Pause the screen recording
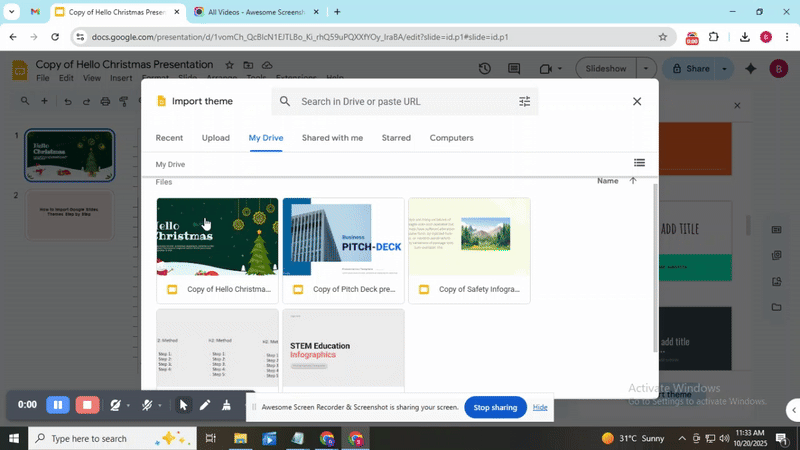Image resolution: width=800 pixels, height=450 pixels. 58,405
